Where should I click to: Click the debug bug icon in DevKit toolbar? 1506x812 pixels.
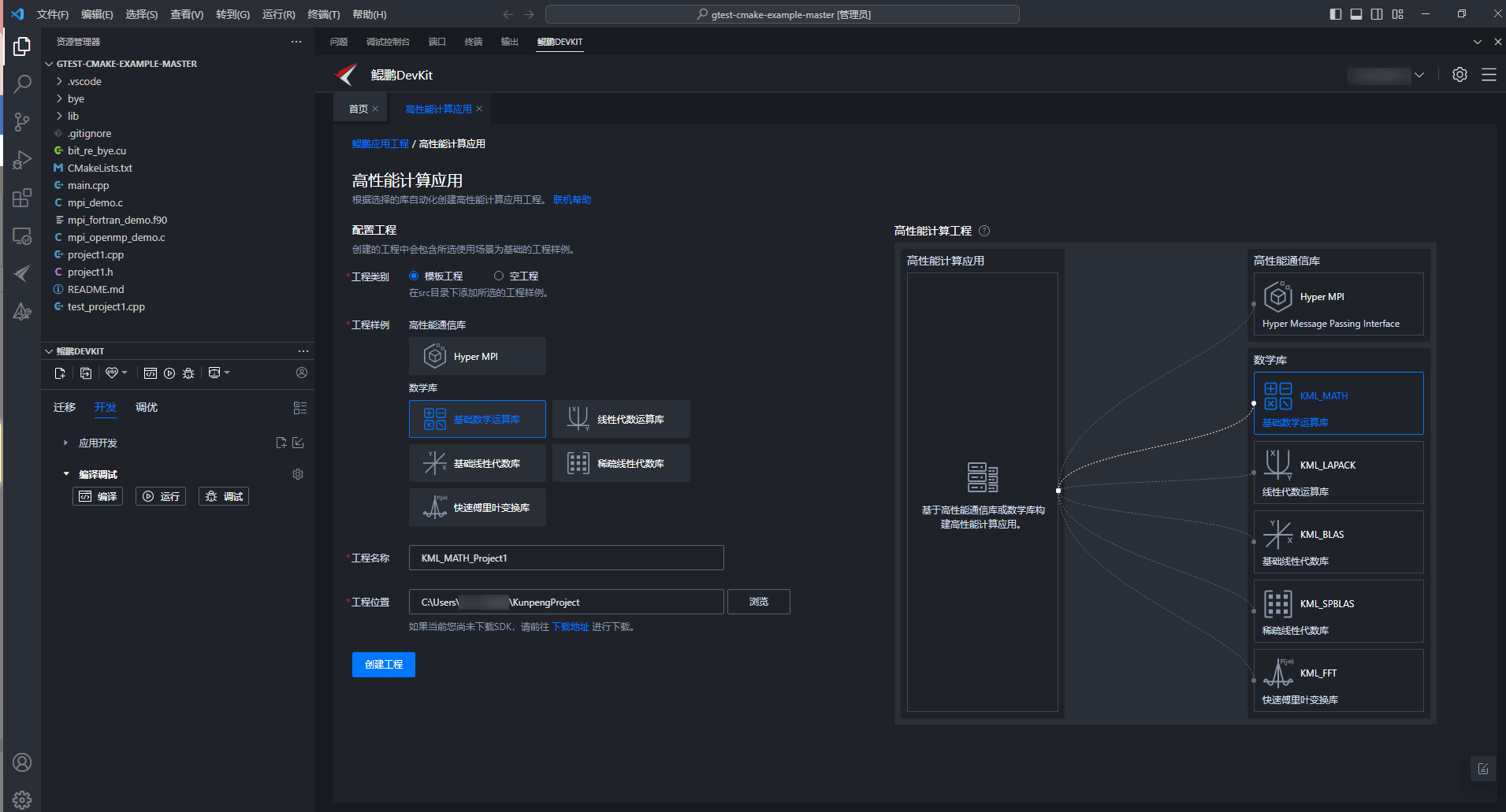point(188,373)
